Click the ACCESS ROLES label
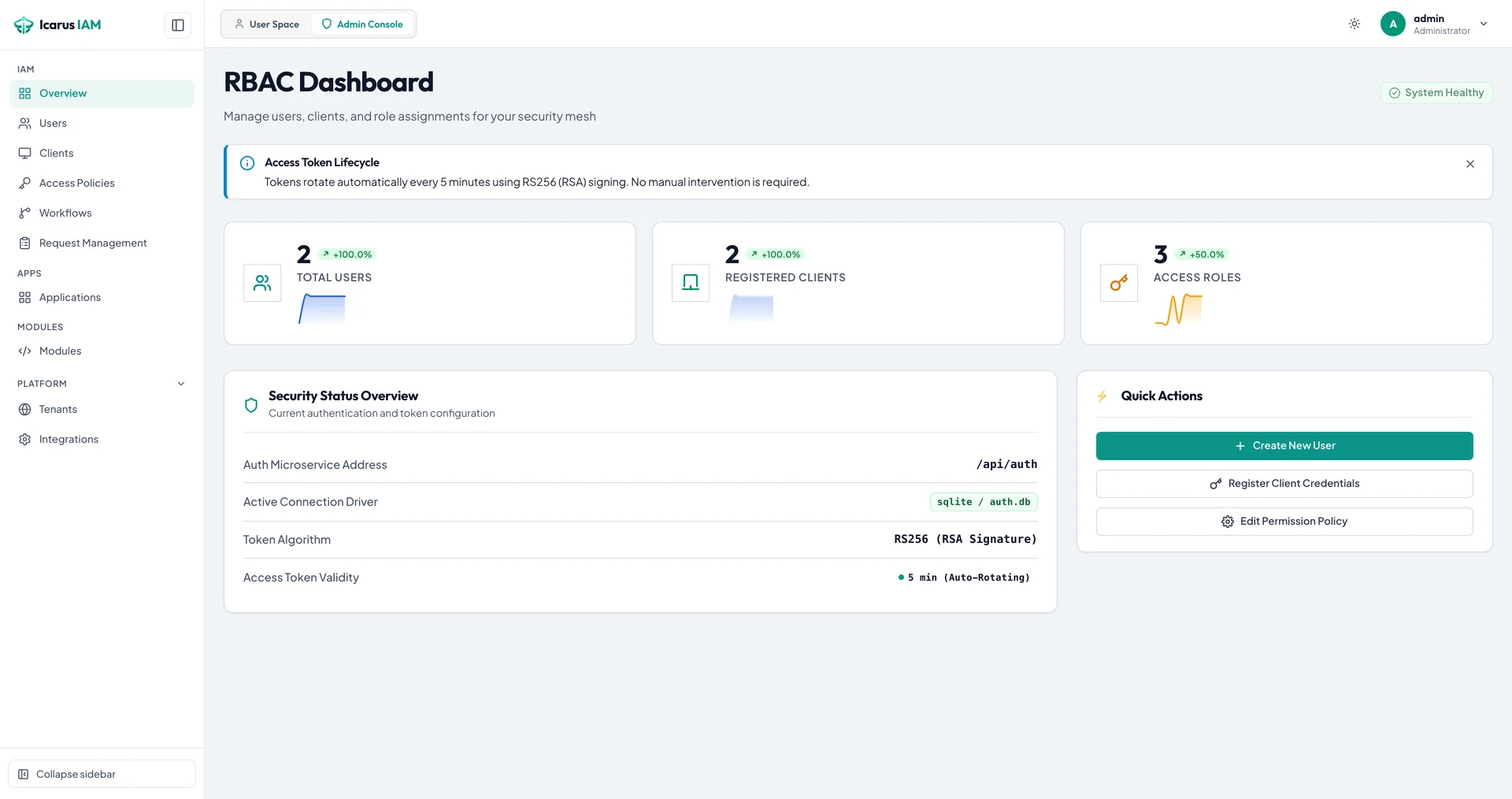The height and width of the screenshot is (799, 1512). [1197, 277]
